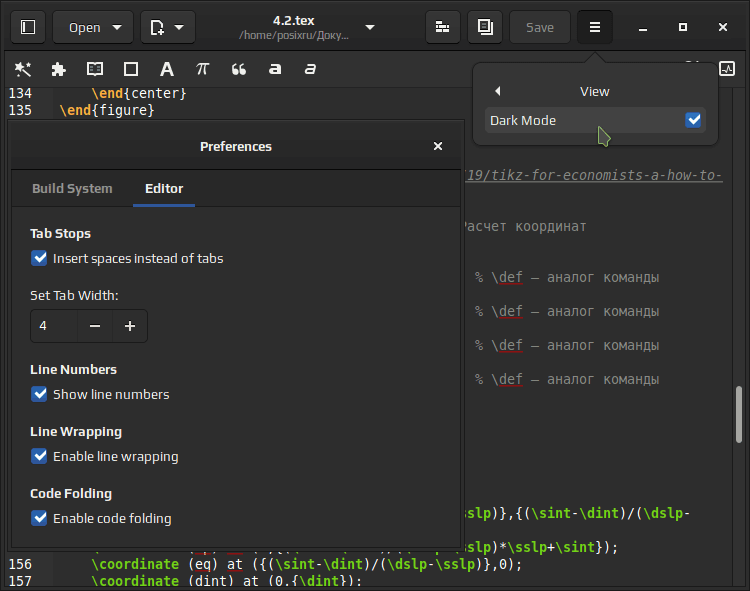Uncheck Insert spaces instead of tabs
This screenshot has height=591, width=750.
39,258
